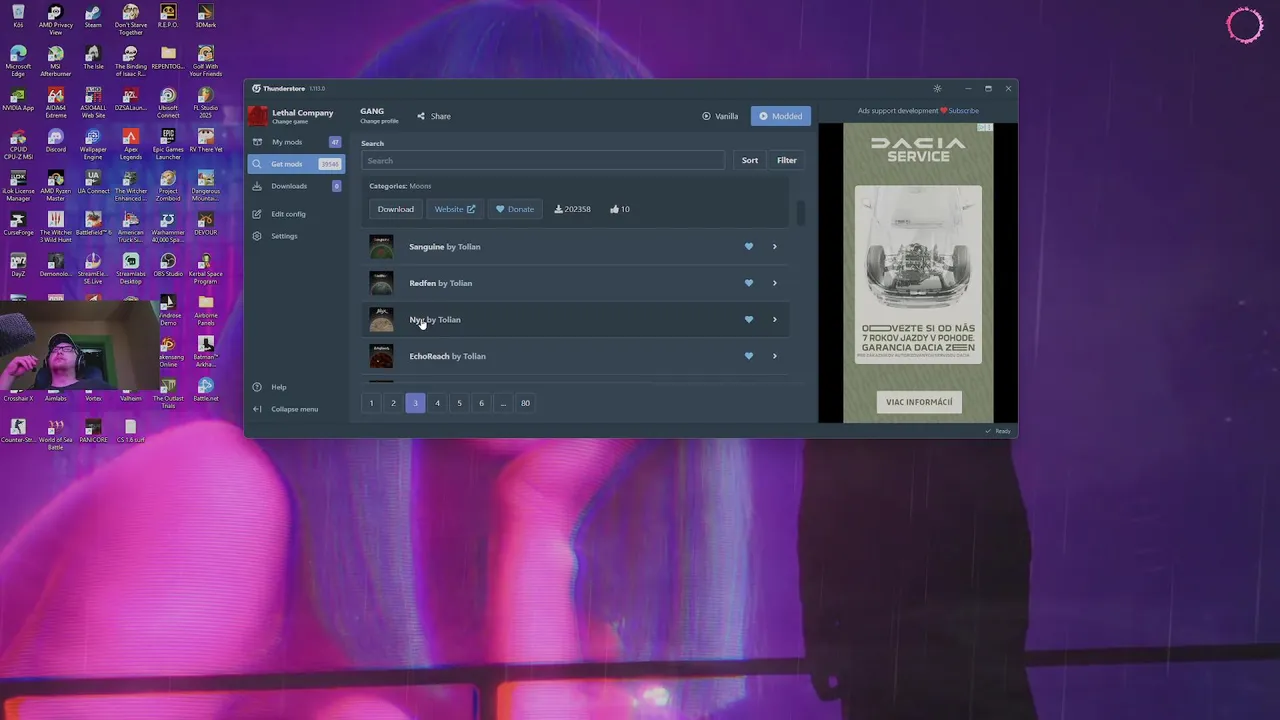
Task: Click the Donate button
Action: pyautogui.click(x=515, y=209)
